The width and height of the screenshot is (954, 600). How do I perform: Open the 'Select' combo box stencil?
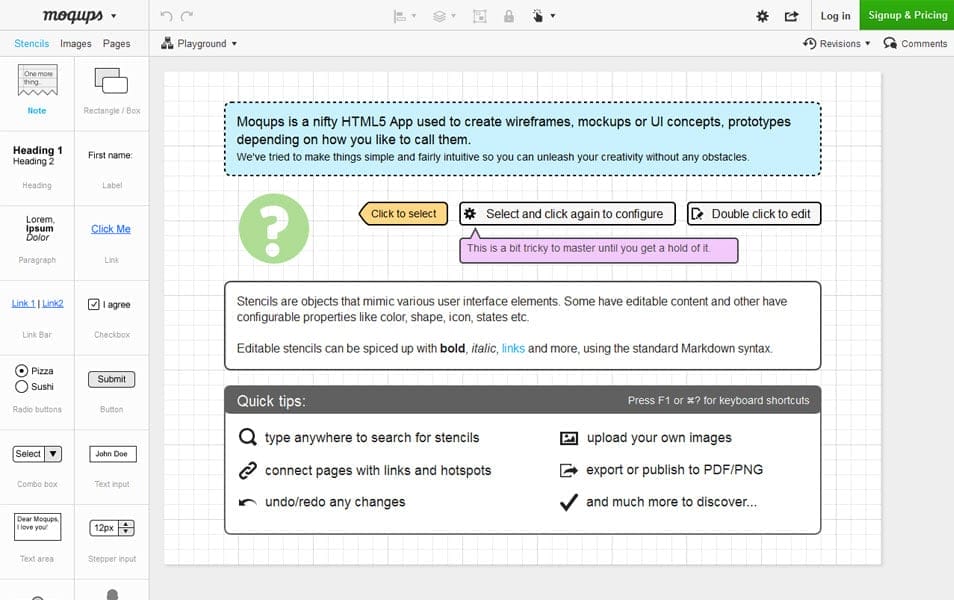36,454
